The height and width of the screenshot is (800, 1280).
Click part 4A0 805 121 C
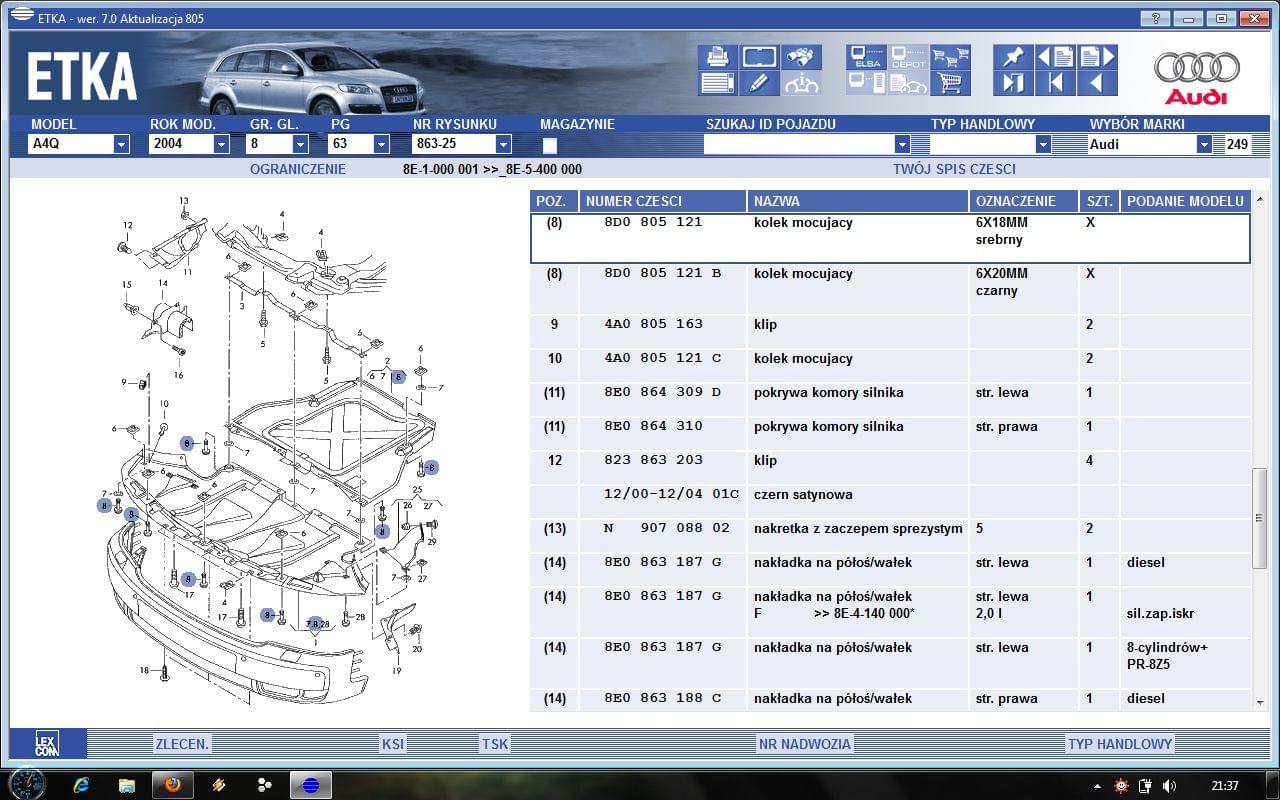click(663, 358)
